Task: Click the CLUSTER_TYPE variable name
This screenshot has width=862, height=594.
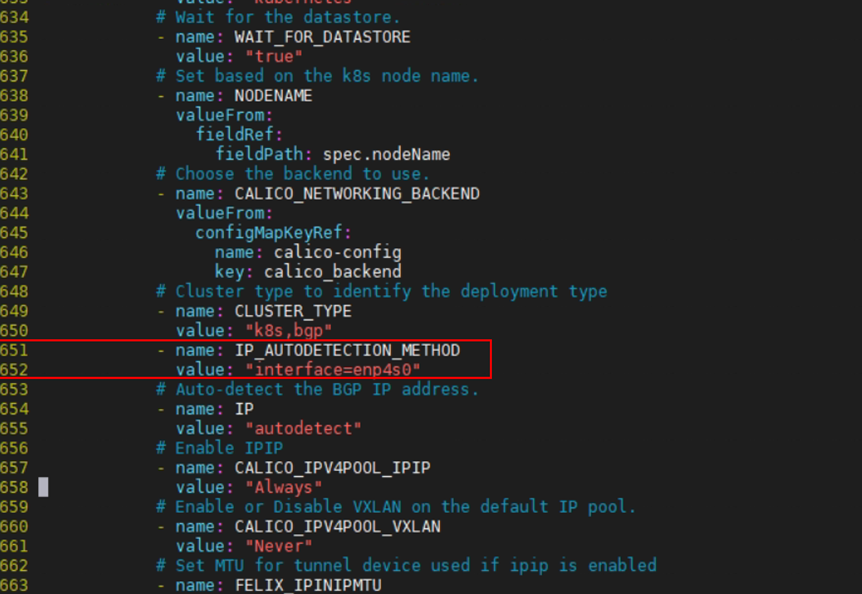Action: [293, 311]
